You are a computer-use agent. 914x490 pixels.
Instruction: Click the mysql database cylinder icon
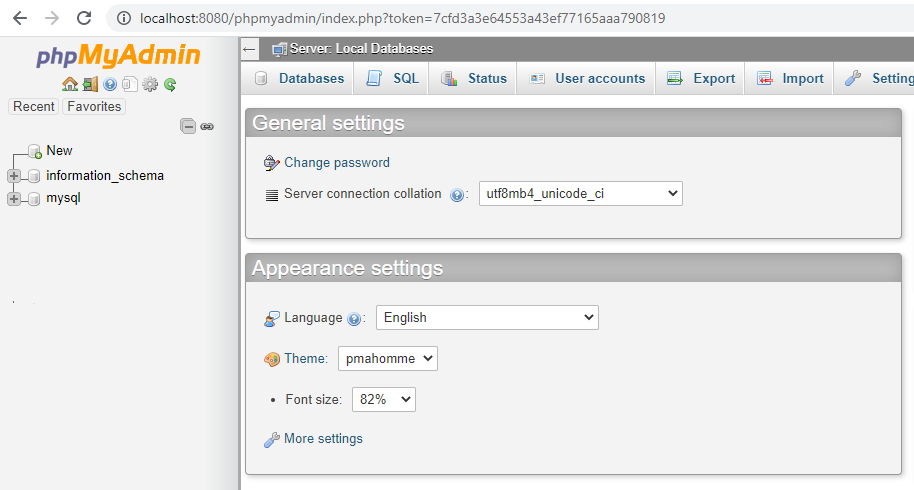tap(34, 199)
